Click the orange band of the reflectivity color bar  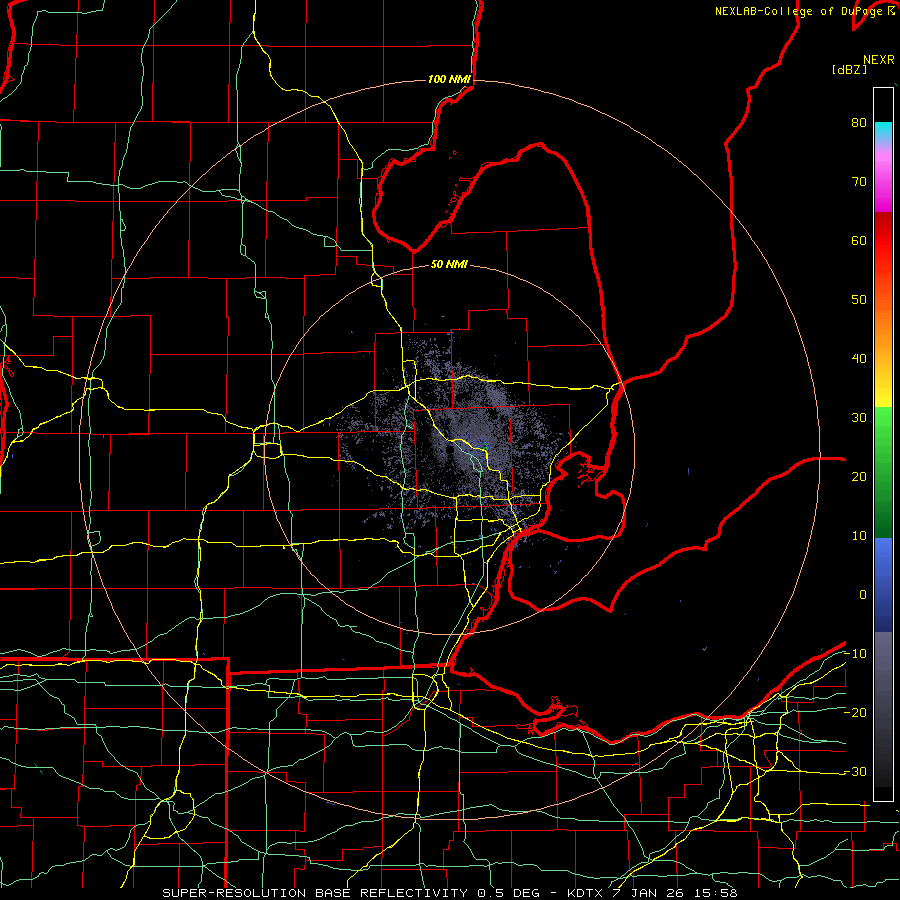883,327
